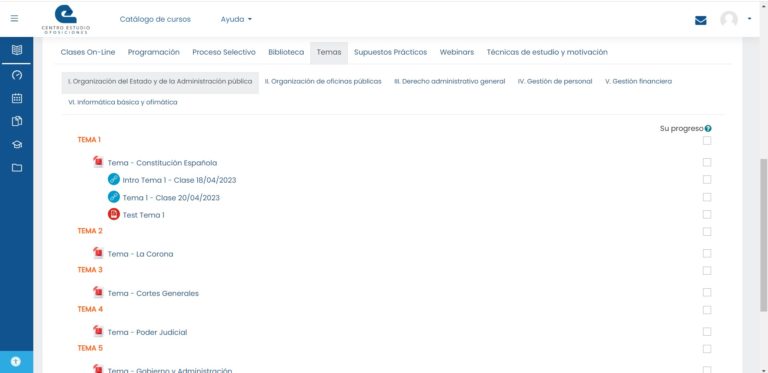Expand the Ayuda dropdown menu
Image resolution: width=768 pixels, height=373 pixels.
[236, 19]
